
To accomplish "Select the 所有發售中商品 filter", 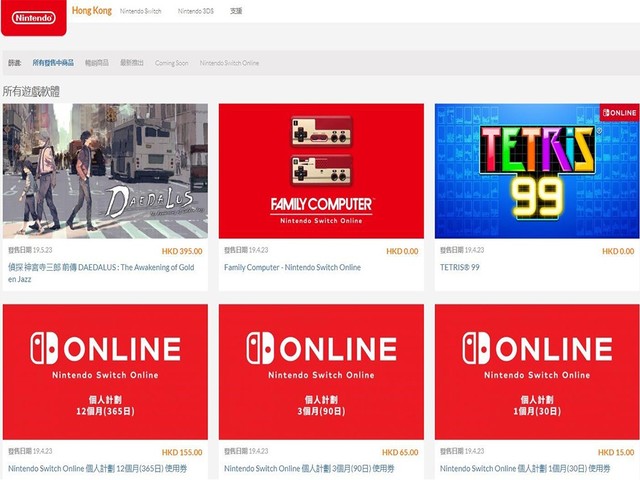I will [x=53, y=62].
